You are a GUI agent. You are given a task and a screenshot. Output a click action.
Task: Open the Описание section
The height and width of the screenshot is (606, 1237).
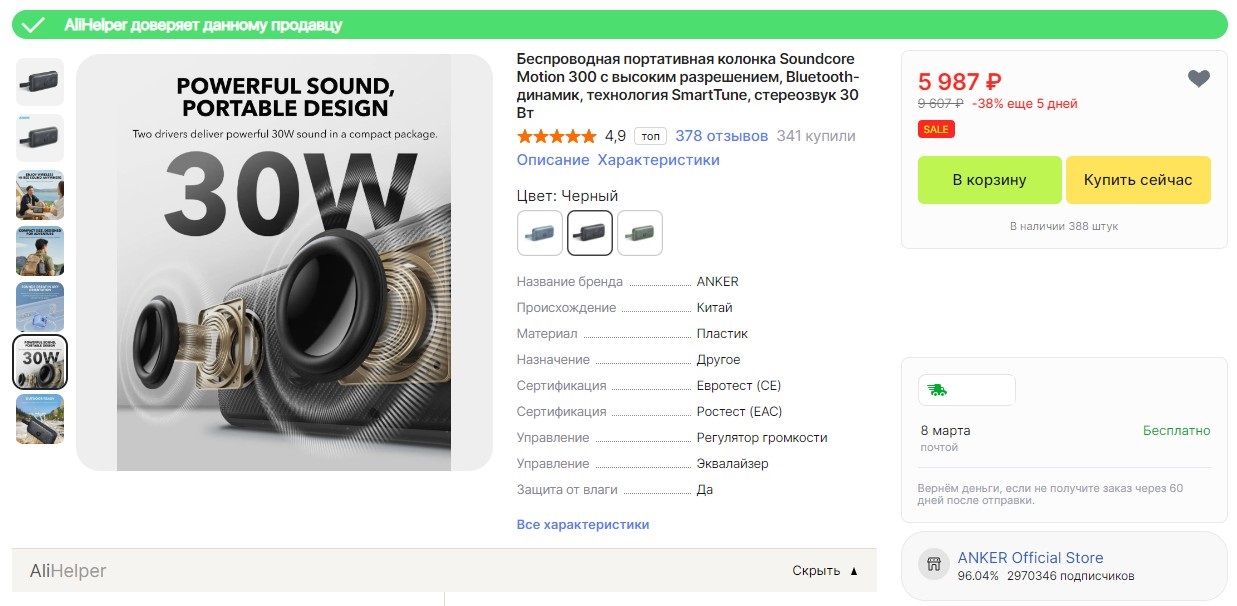pyautogui.click(x=552, y=160)
